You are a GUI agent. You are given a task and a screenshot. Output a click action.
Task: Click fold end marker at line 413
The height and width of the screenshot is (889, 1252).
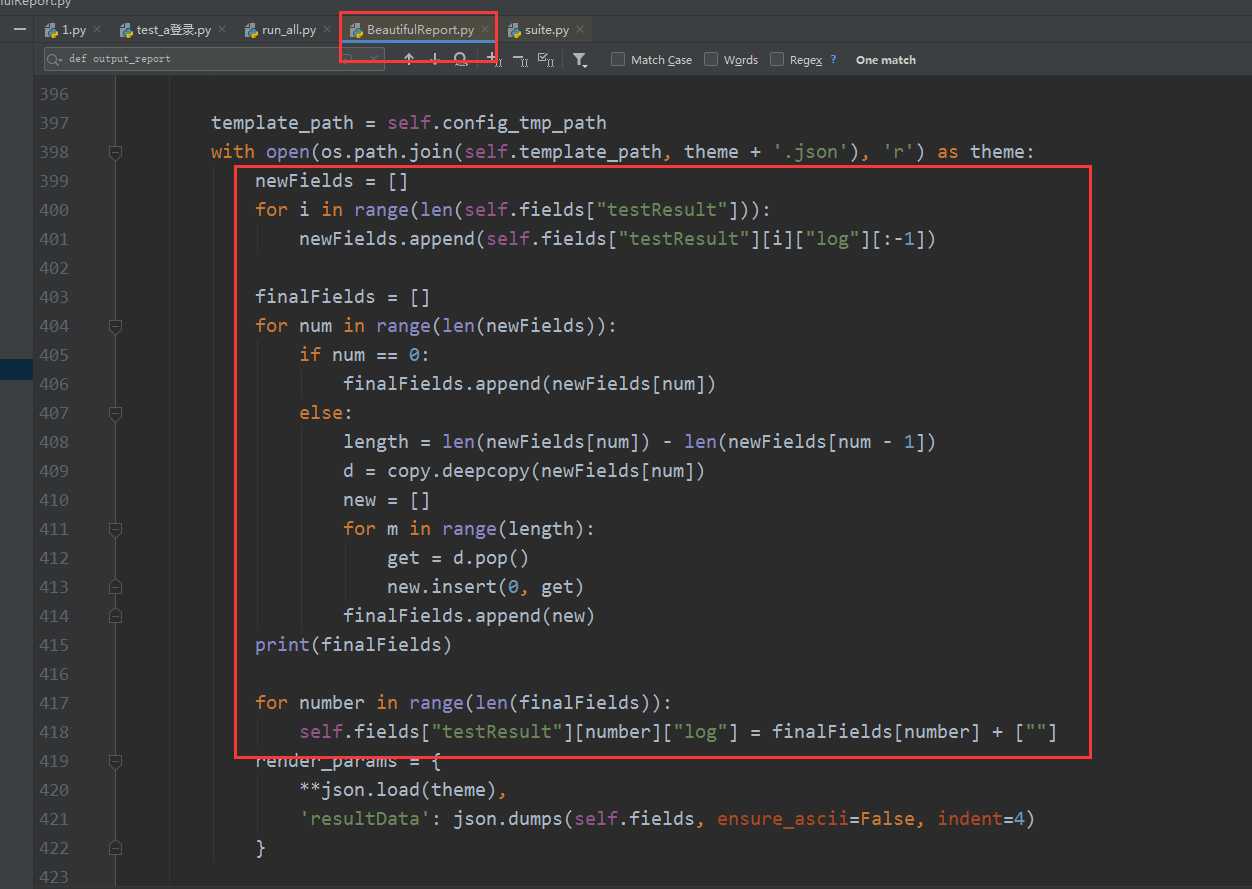click(115, 587)
